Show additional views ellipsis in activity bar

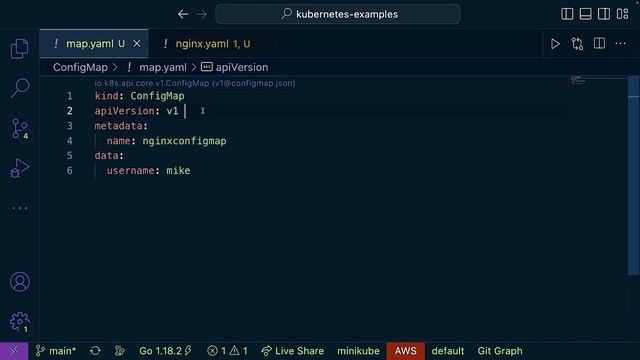[x=20, y=208]
